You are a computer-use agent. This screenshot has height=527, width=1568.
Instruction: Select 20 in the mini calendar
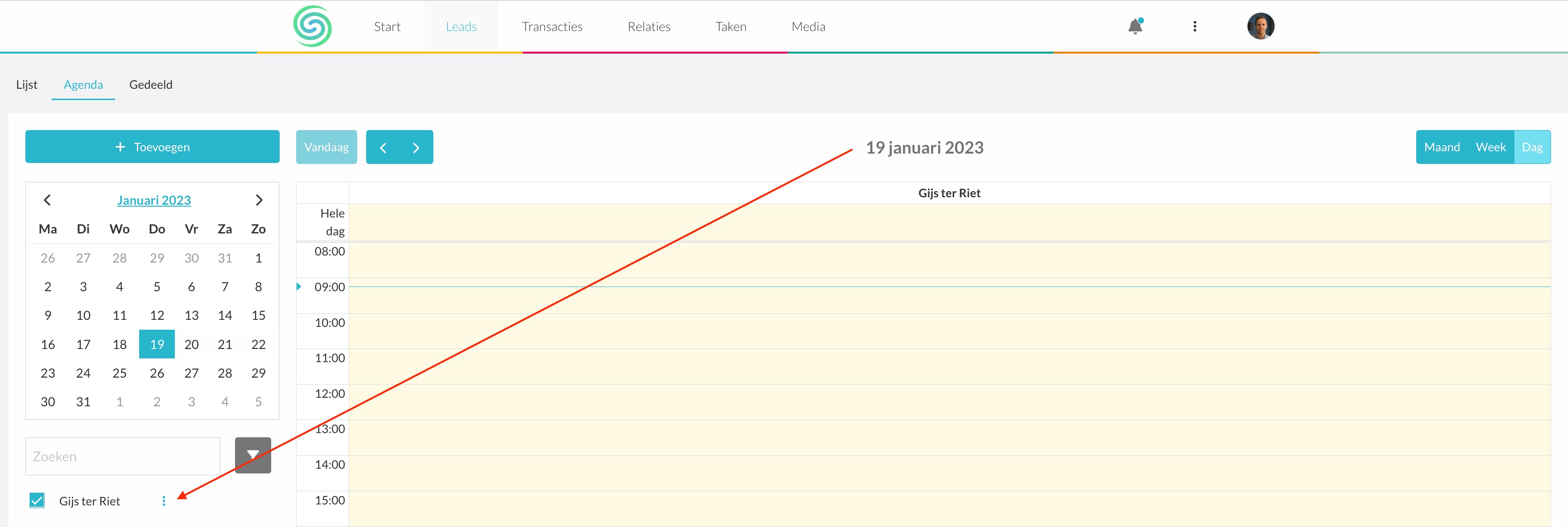[192, 344]
